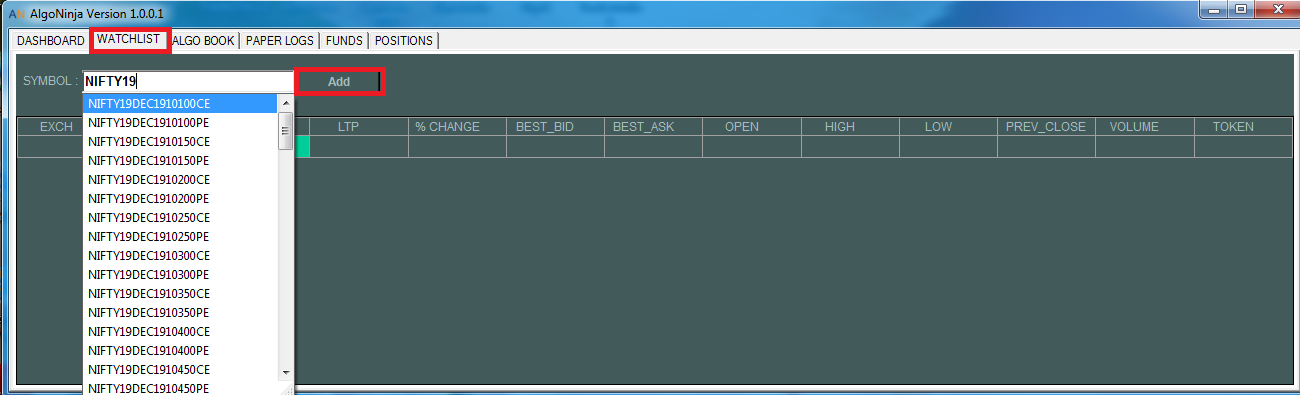Open the FUNDS tab
The width and height of the screenshot is (1300, 395).
[344, 41]
